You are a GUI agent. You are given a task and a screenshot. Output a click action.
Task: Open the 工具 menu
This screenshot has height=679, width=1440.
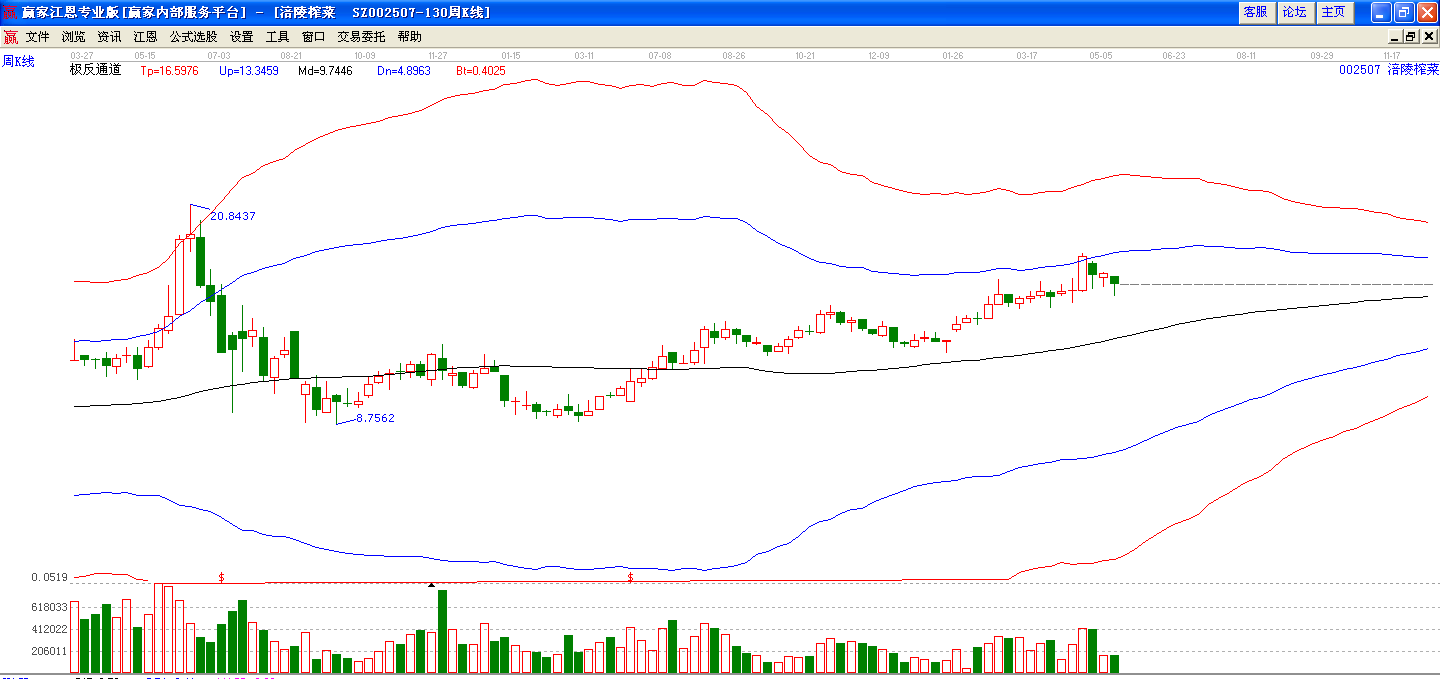(x=277, y=37)
